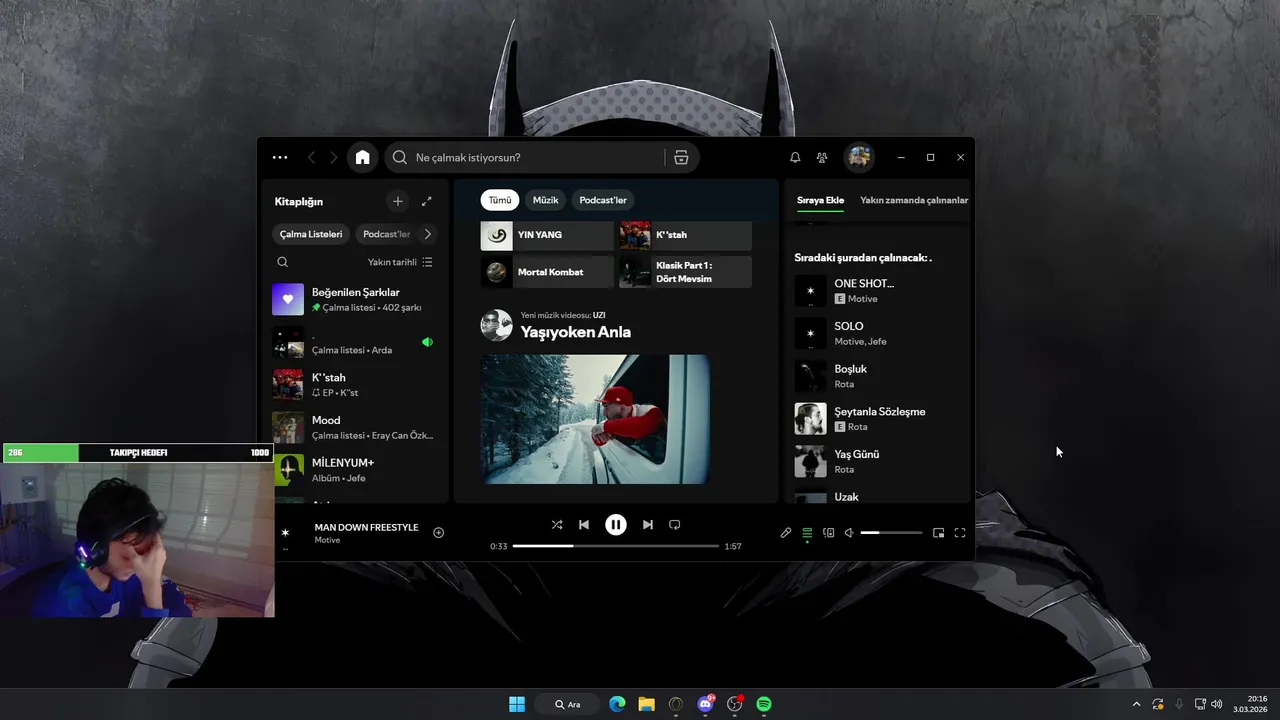
Task: Filter library by Çalma Listeleri
Action: pos(311,234)
